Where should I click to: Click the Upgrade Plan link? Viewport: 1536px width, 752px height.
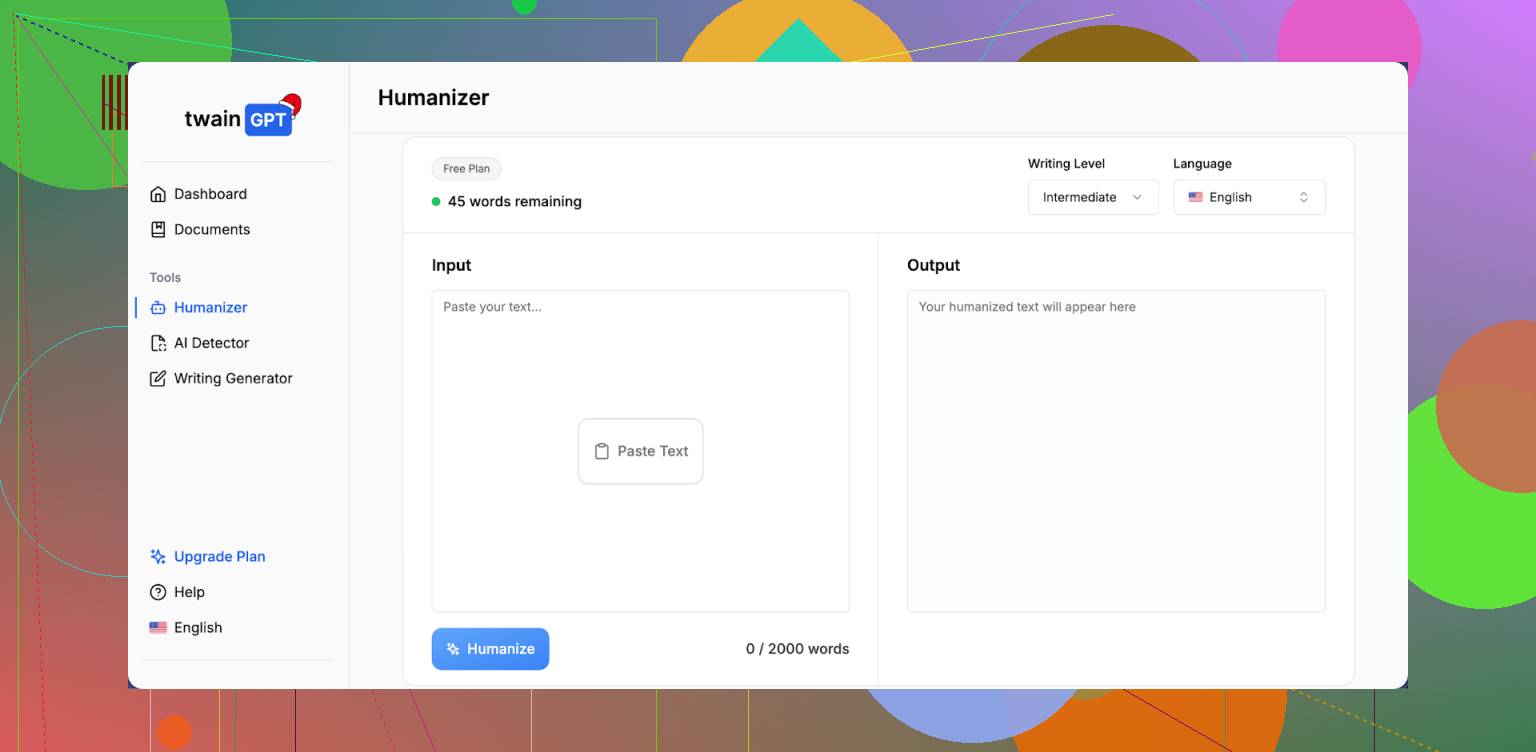pos(219,557)
